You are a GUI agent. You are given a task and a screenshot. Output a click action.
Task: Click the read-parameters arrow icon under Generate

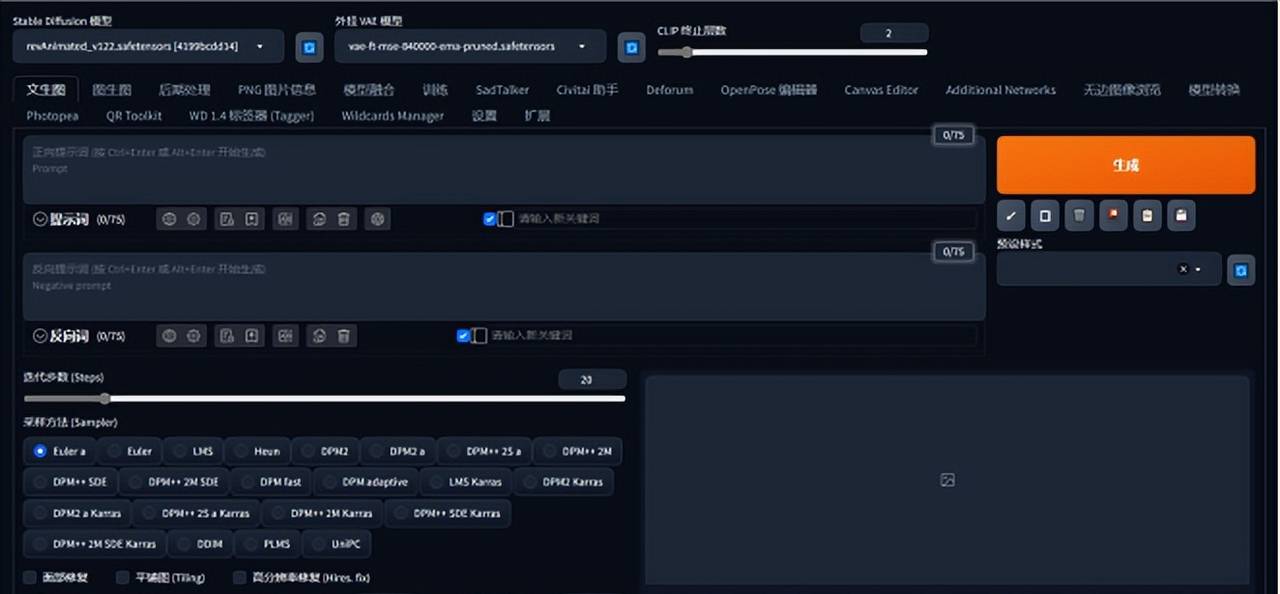pyautogui.click(x=1010, y=215)
